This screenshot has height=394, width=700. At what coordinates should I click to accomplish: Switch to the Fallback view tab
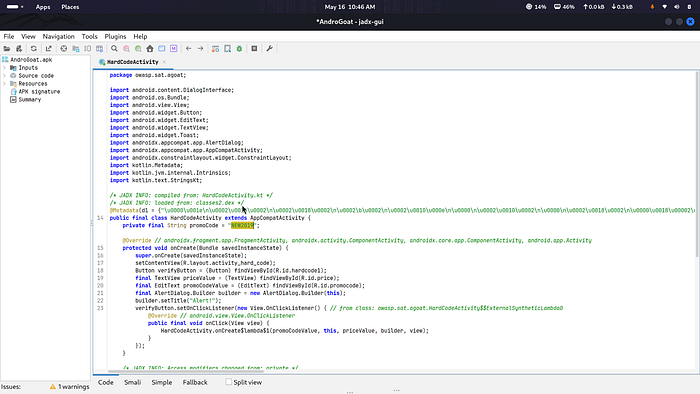195,382
